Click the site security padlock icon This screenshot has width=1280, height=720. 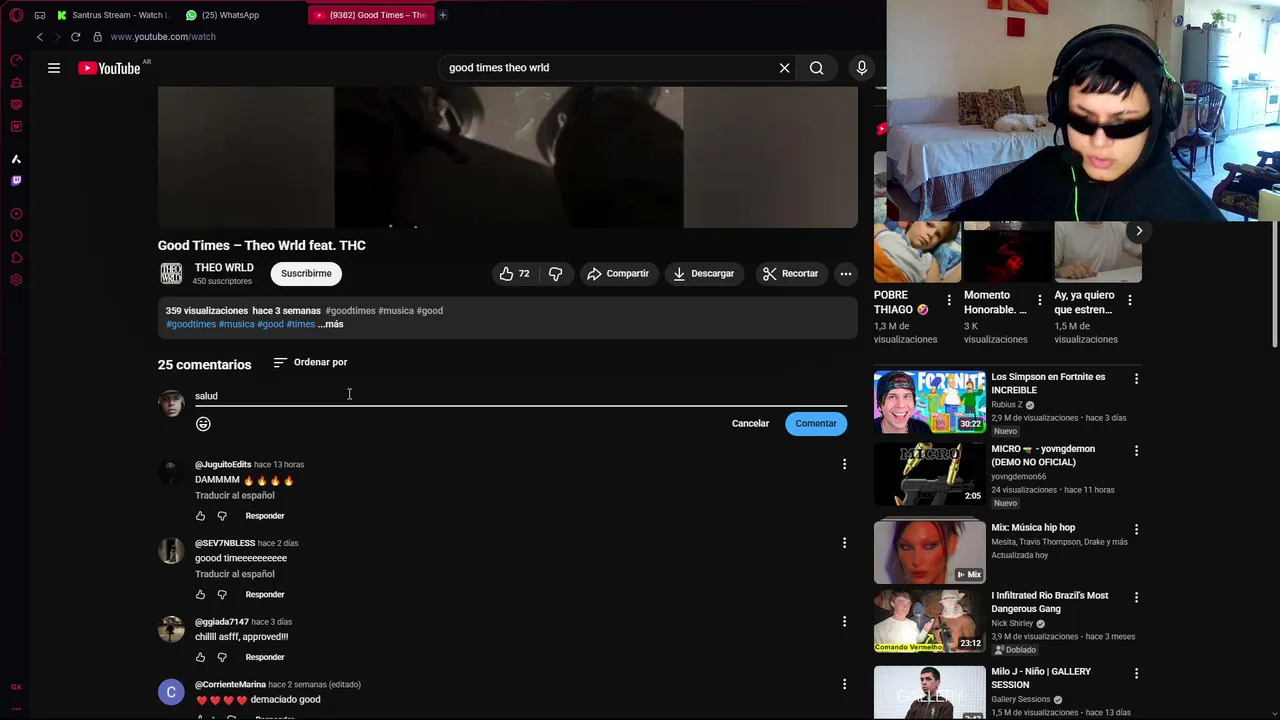tap(97, 37)
